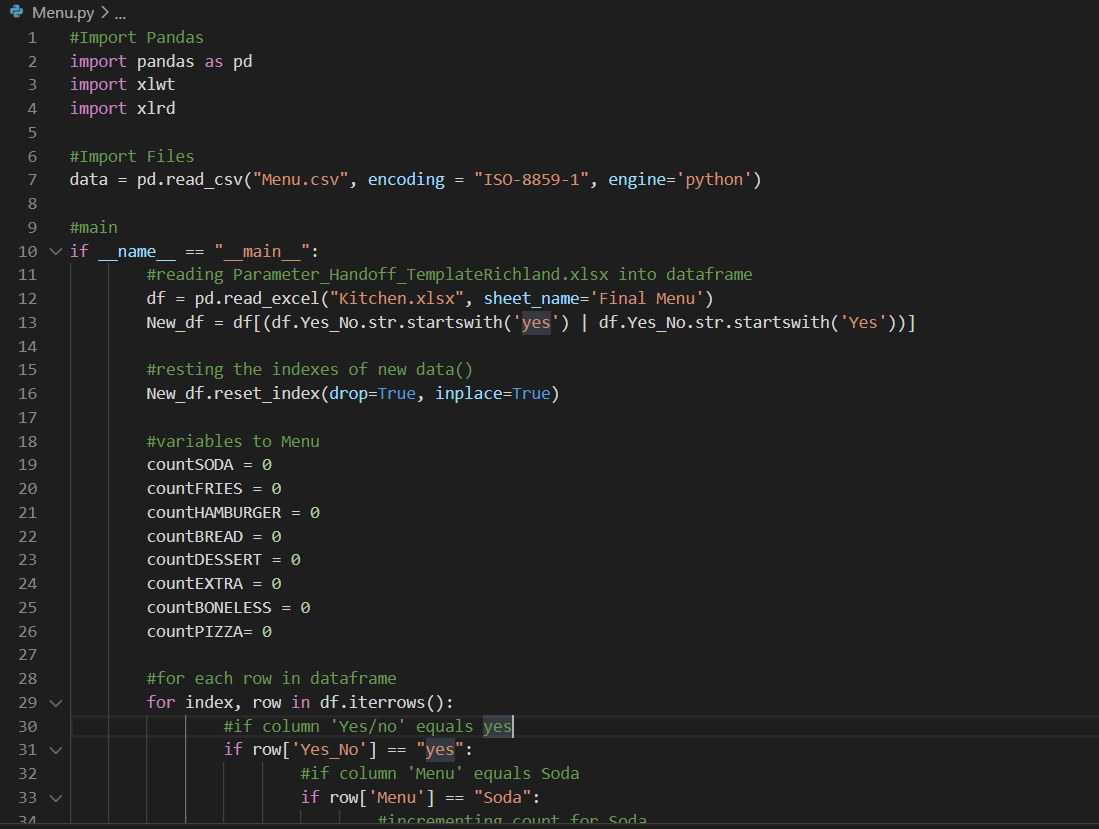The height and width of the screenshot is (829, 1099).
Task: Collapse the if __name__ block fold arrow
Action: coord(56,251)
